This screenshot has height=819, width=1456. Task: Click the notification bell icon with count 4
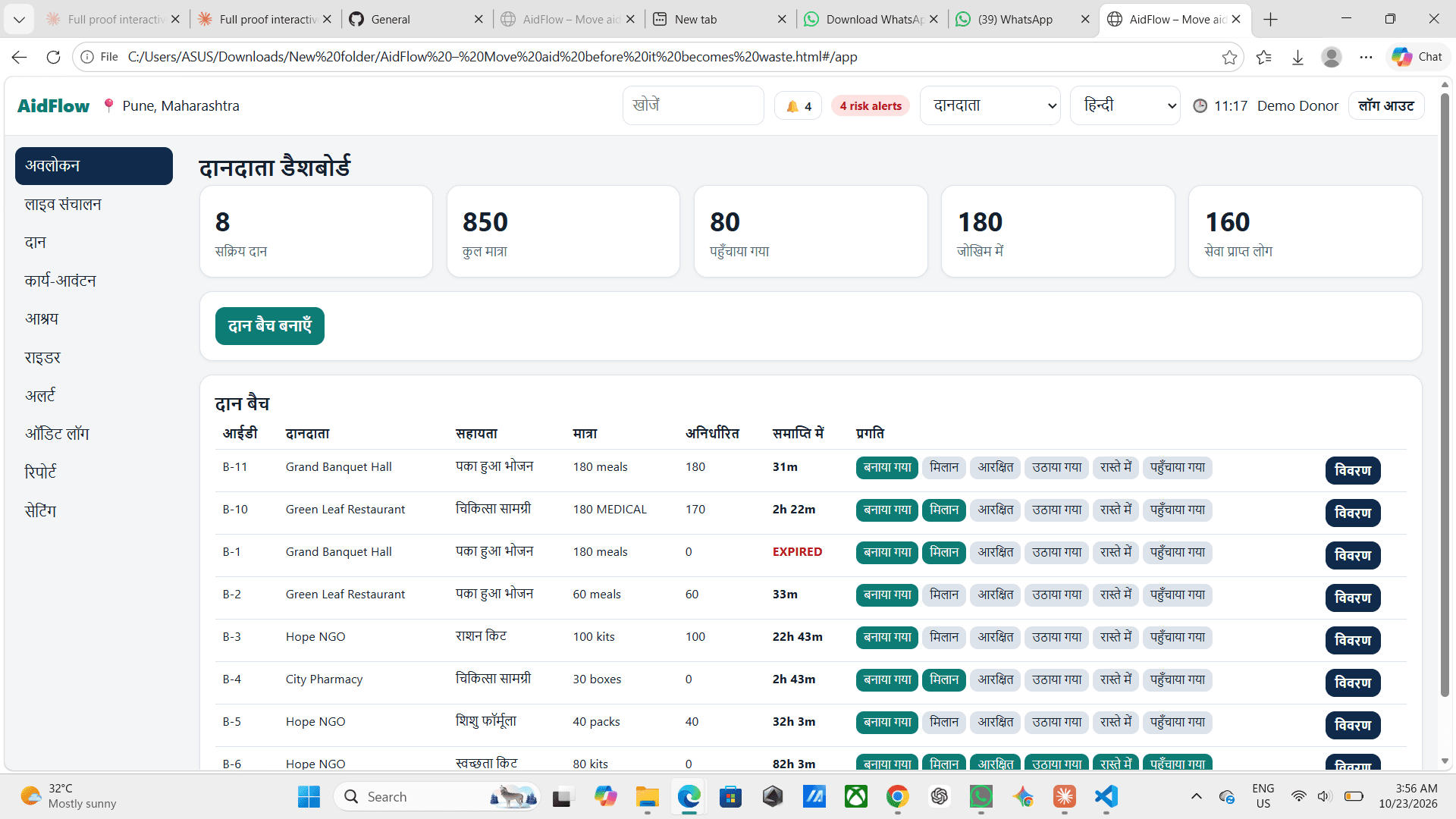tap(799, 106)
